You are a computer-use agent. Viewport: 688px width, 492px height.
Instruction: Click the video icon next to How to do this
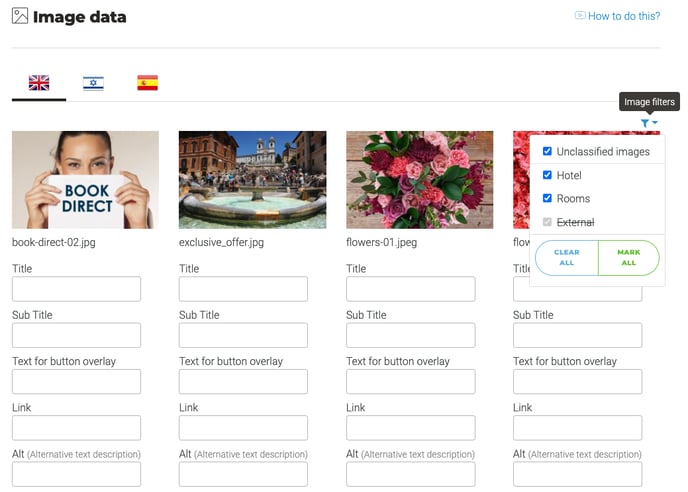click(x=580, y=16)
